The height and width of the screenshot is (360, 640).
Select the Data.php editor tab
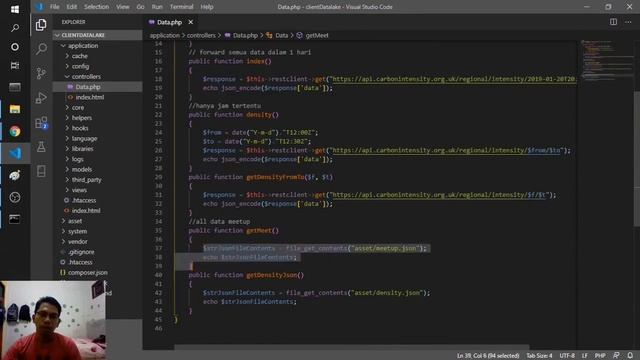[x=169, y=22]
